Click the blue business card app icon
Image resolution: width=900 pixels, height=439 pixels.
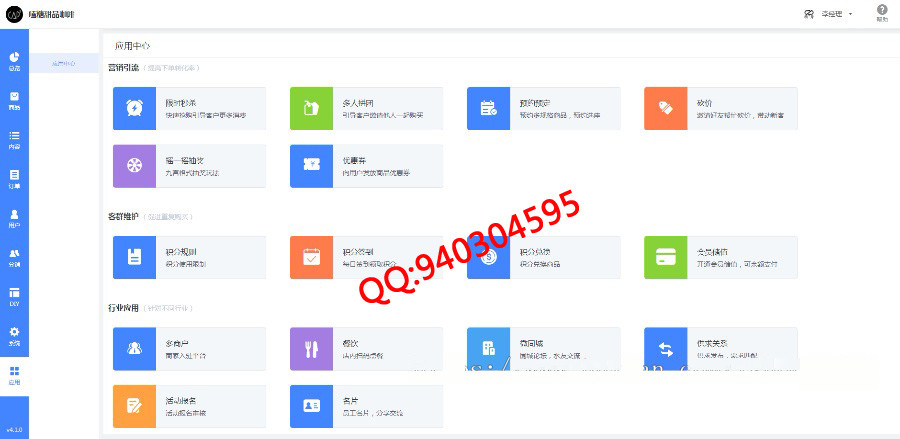click(311, 406)
